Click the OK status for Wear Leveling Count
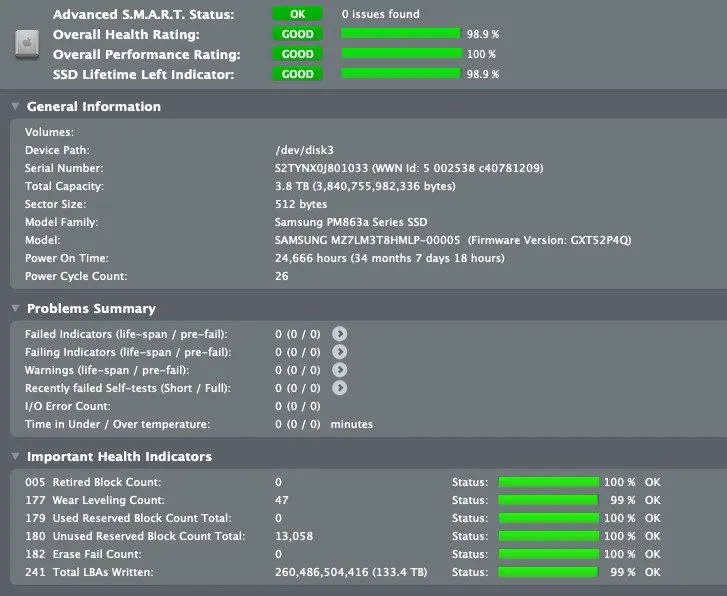The width and height of the screenshot is (727, 596). pos(652,500)
